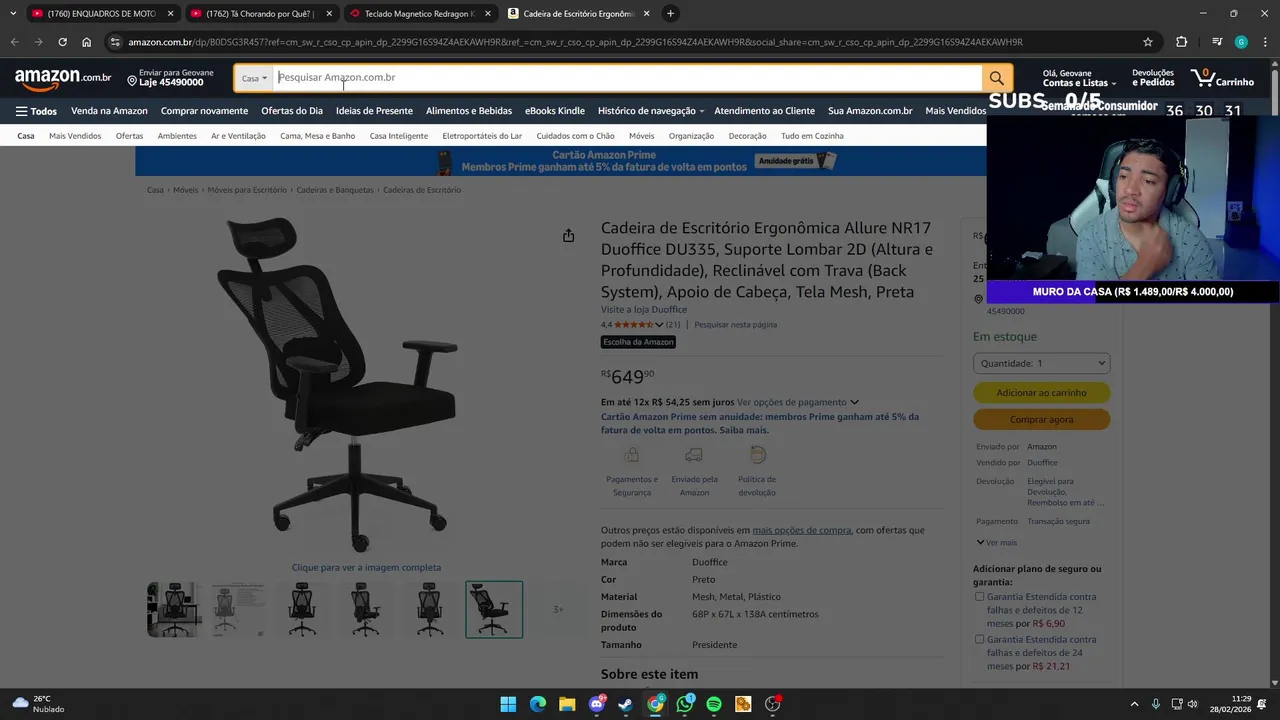This screenshot has width=1280, height=720.
Task: Open Steam from taskbar
Action: tap(625, 704)
